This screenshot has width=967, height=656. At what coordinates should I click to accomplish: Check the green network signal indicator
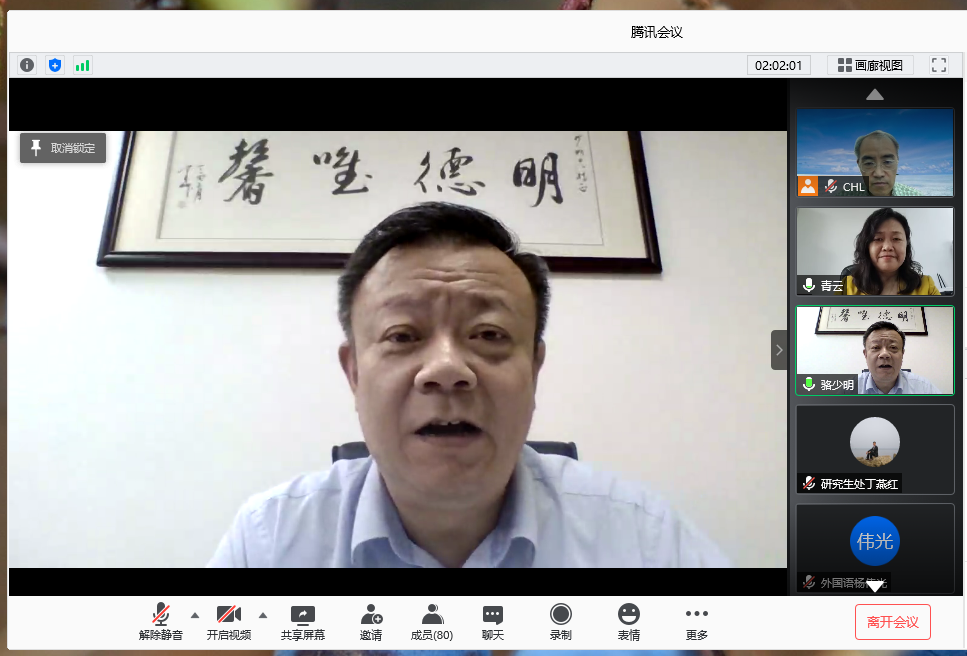[x=82, y=65]
